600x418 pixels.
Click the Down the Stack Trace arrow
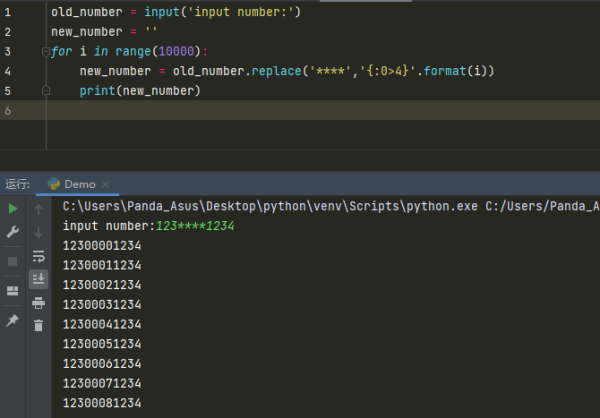pyautogui.click(x=38, y=232)
